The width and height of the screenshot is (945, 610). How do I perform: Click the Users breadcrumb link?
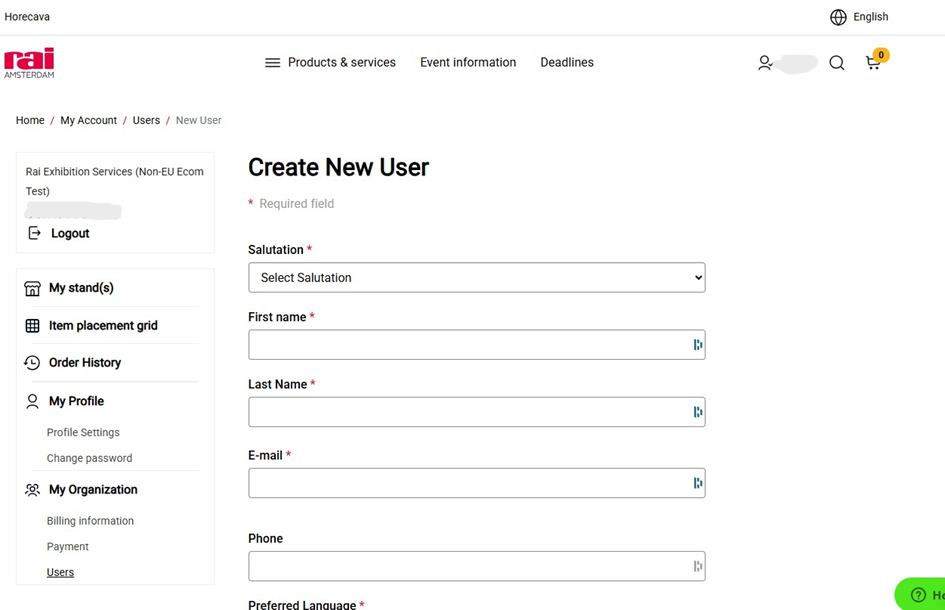[146, 121]
